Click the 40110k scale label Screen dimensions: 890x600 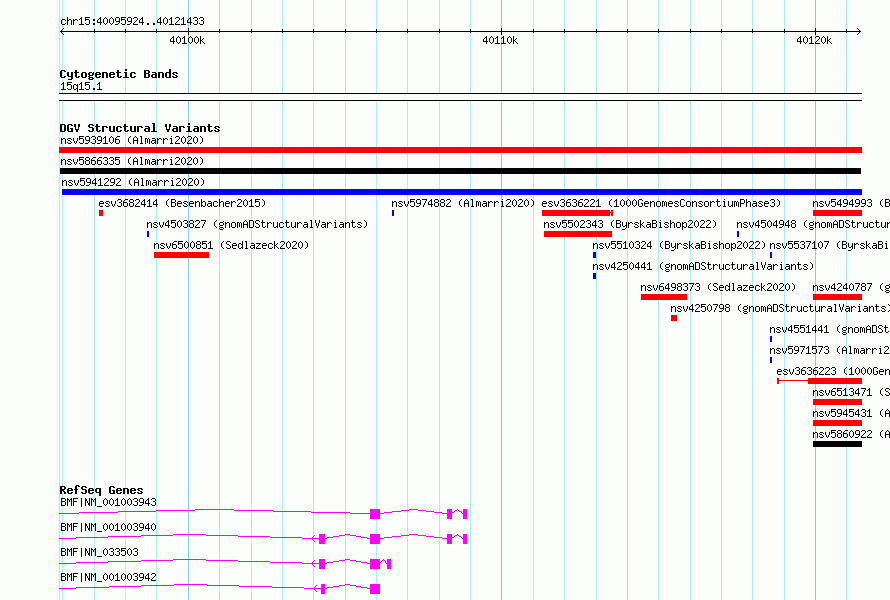coord(500,40)
